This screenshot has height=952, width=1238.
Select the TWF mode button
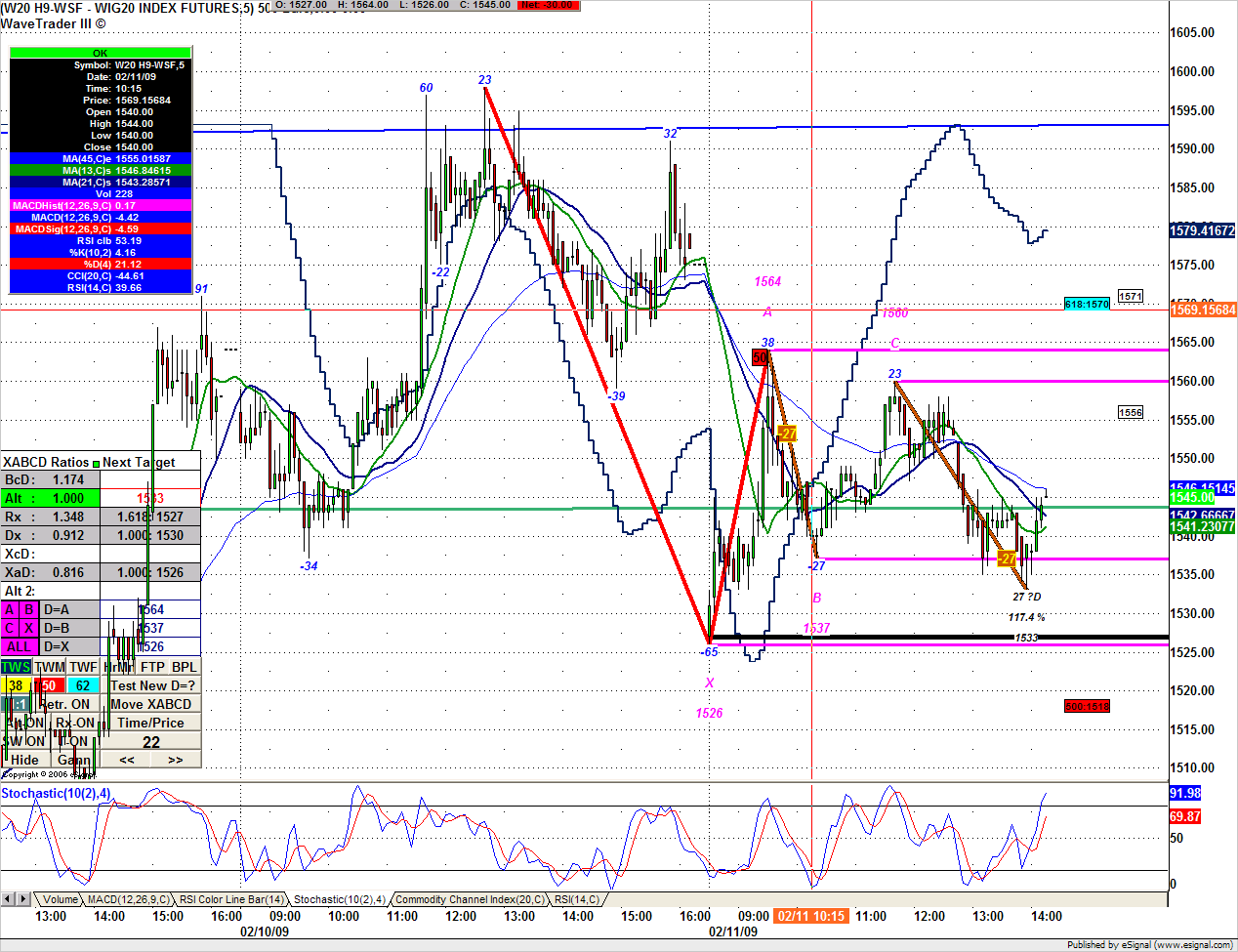[83, 667]
